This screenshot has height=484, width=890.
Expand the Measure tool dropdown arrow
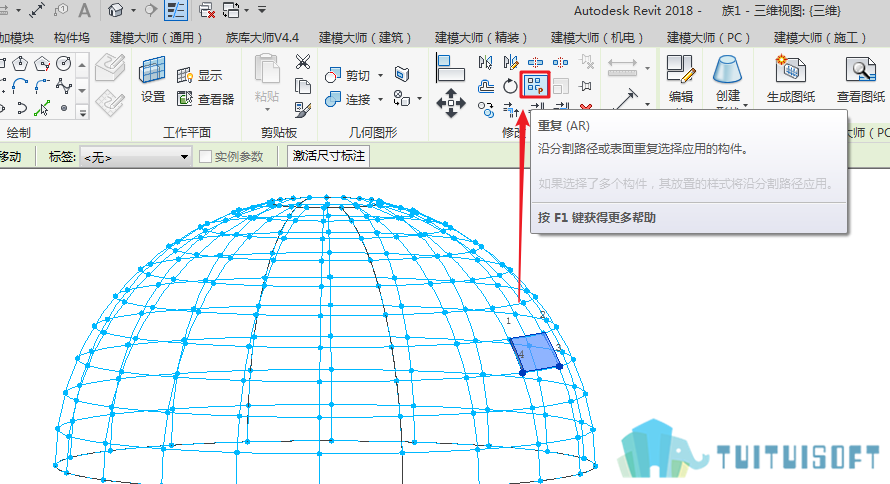(x=648, y=68)
